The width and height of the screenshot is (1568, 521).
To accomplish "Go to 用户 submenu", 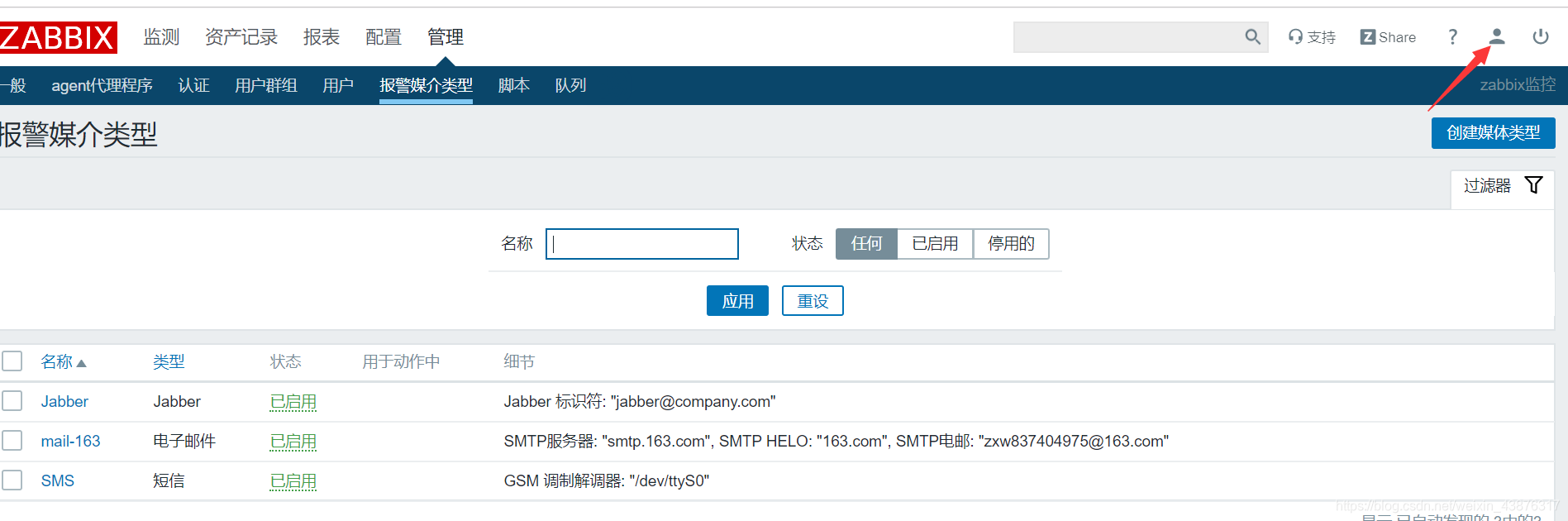I will [x=338, y=85].
